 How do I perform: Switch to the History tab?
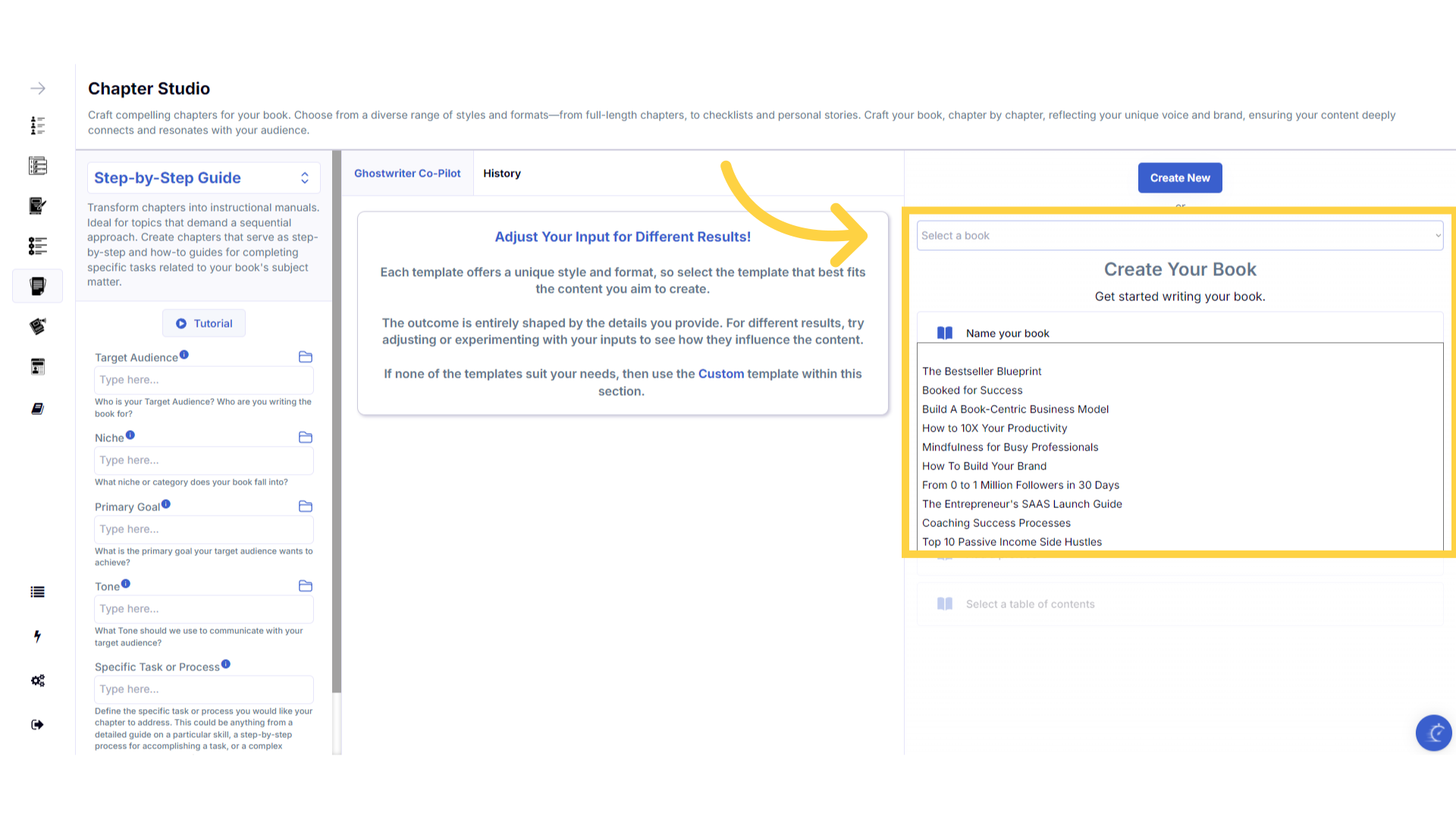coord(501,174)
